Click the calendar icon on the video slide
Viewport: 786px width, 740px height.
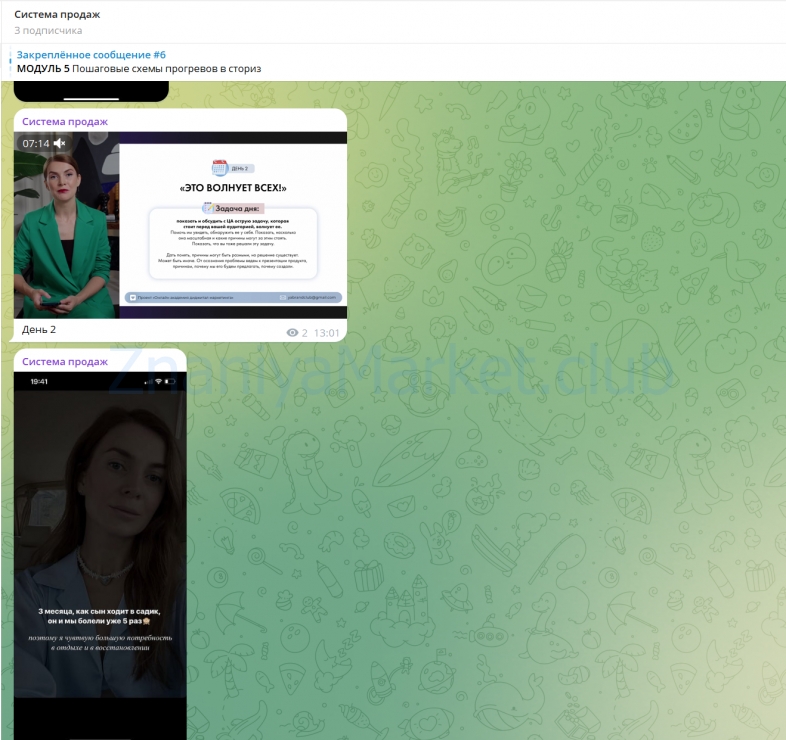[x=220, y=167]
